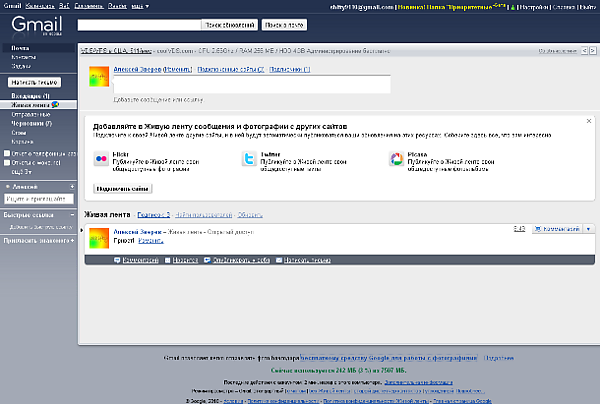Expand the post options dropdown arrow
The image size is (600, 404).
click(x=589, y=229)
